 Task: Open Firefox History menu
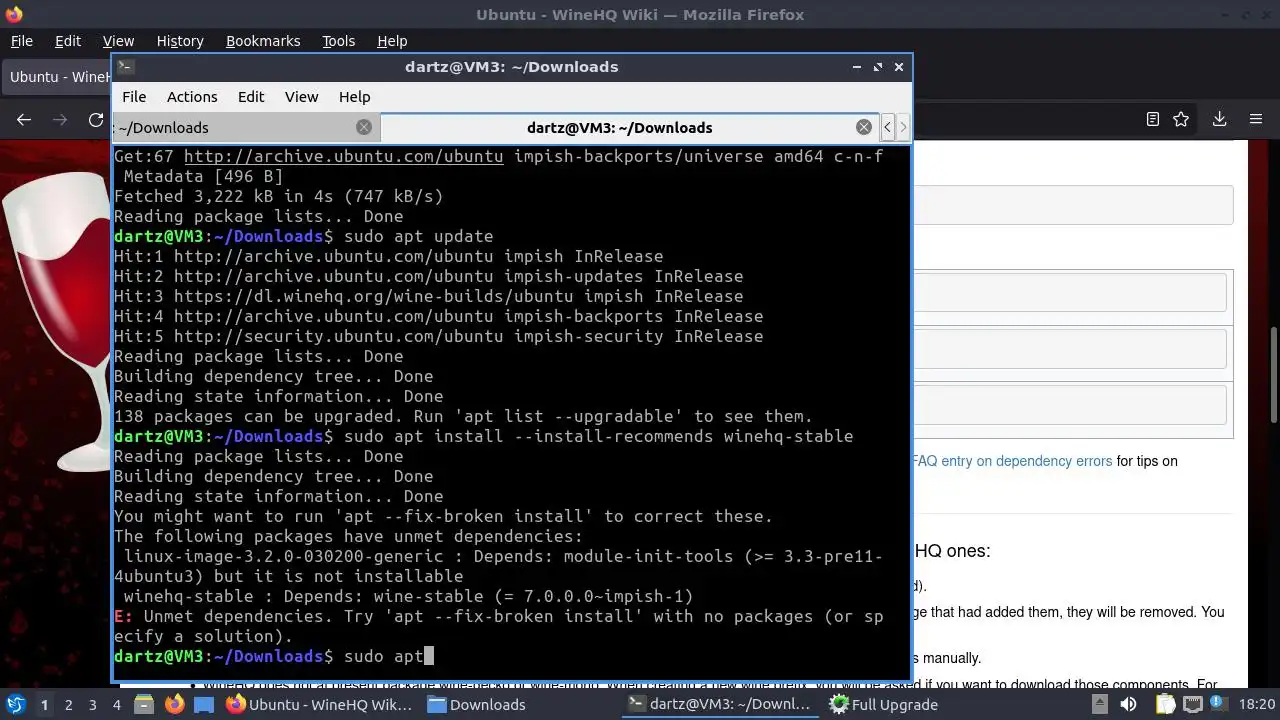pyautogui.click(x=180, y=41)
